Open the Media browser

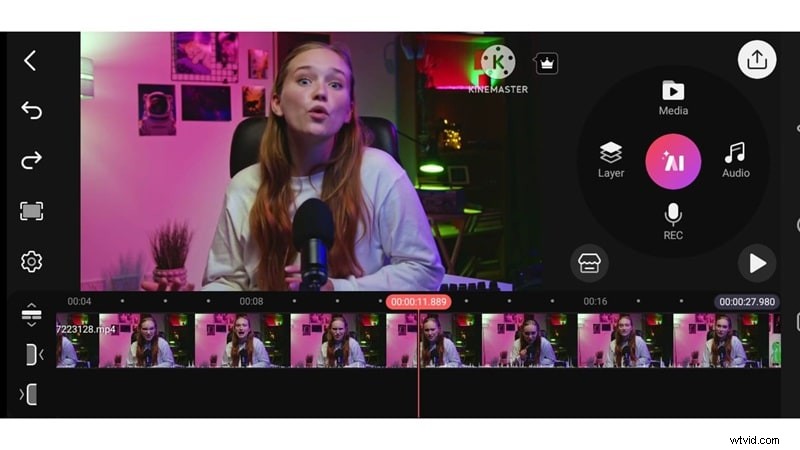(673, 98)
